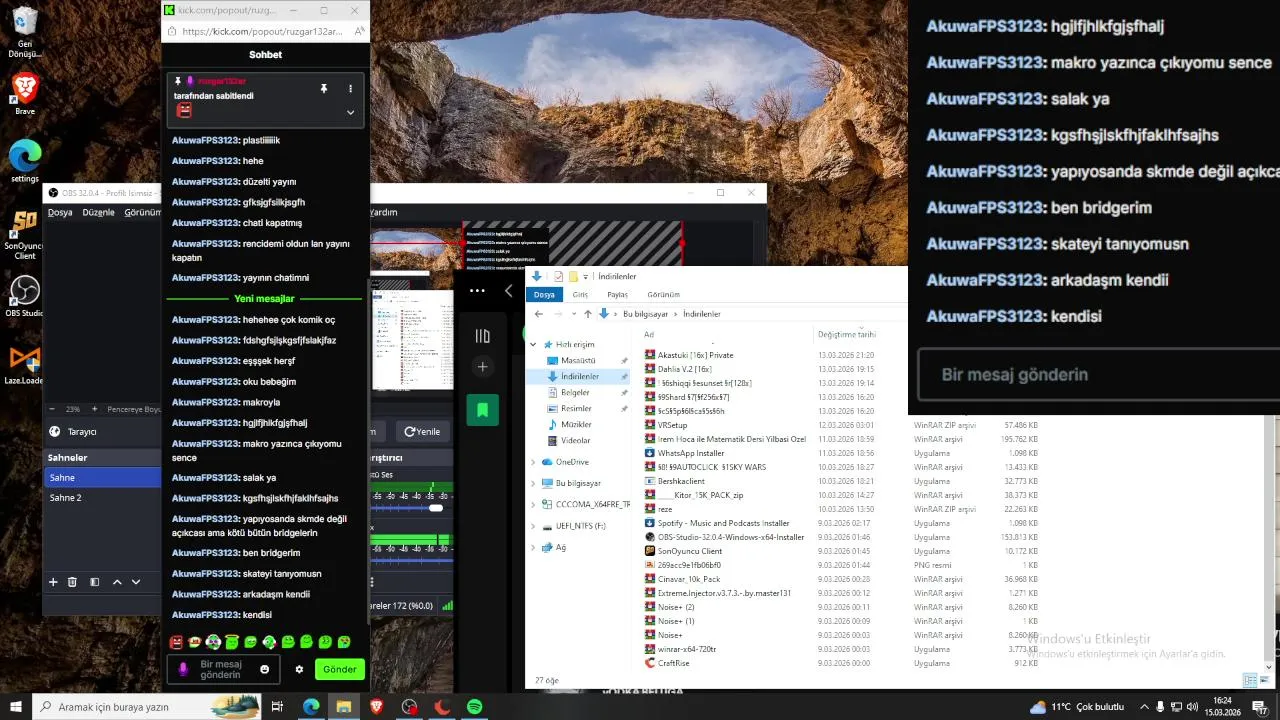The width and height of the screenshot is (1280, 720).
Task: Select İndirilenler in File Explorer navigation pane
Action: [x=580, y=376]
